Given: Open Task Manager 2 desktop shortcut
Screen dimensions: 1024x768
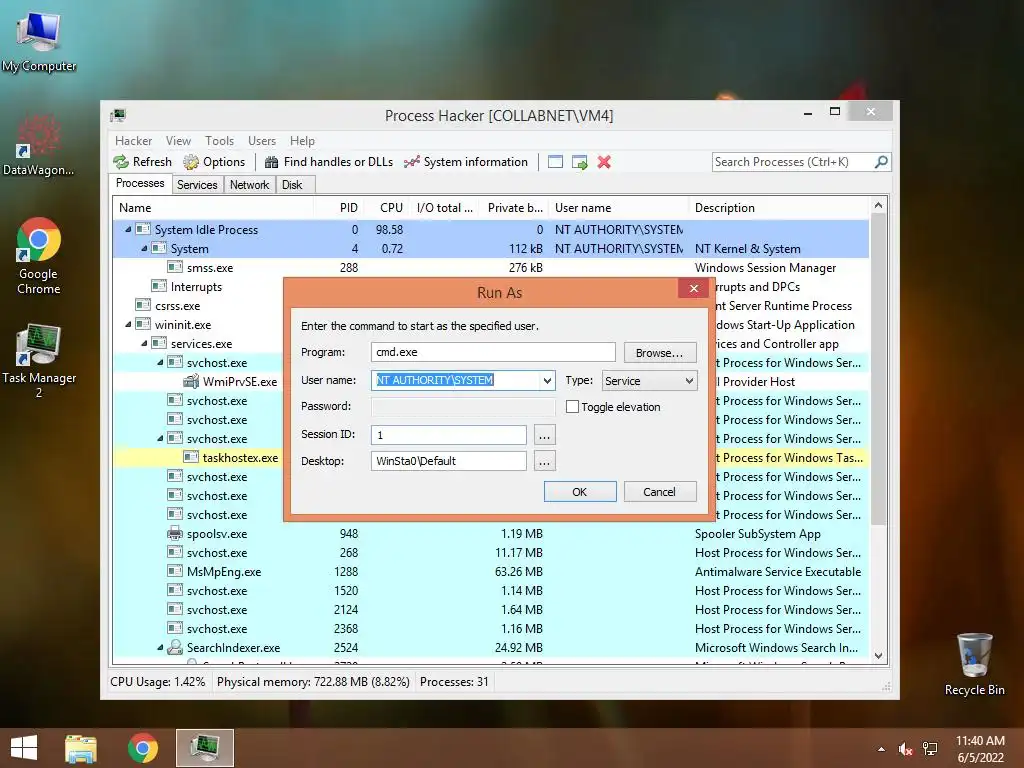Looking at the screenshot, I should (38, 359).
